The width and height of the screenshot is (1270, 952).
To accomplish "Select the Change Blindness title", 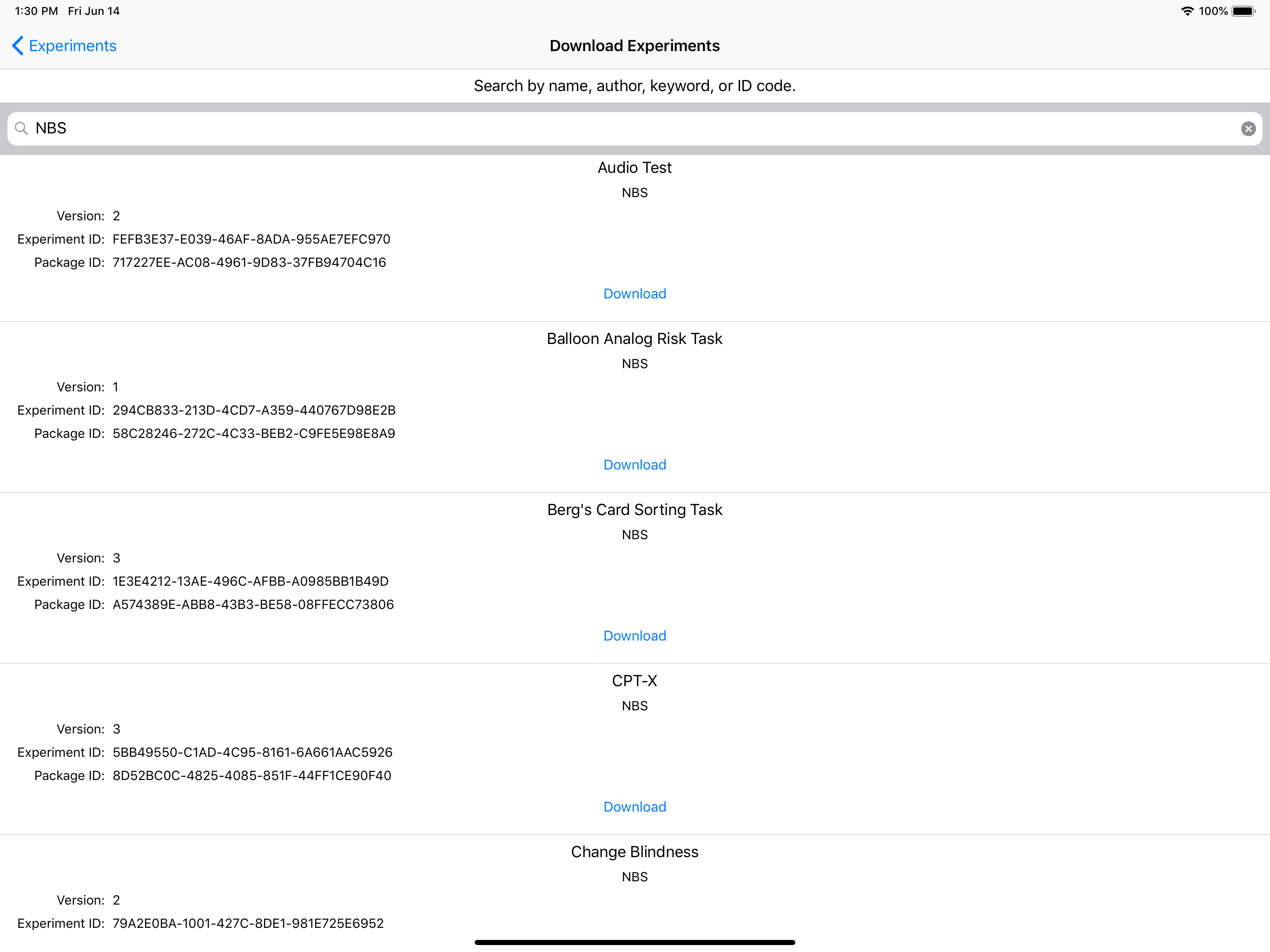I will point(635,852).
